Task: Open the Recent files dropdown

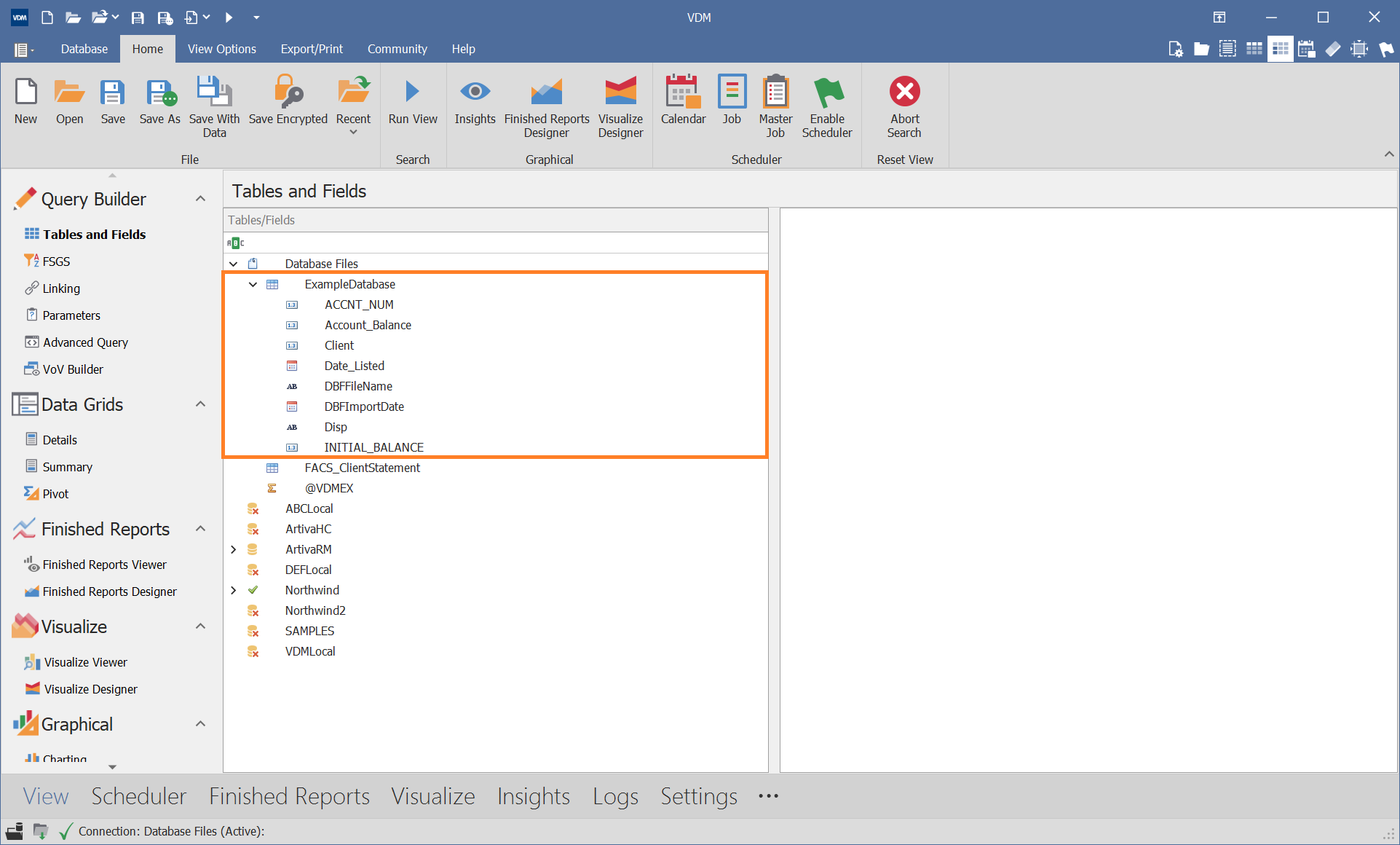Action: tap(353, 107)
